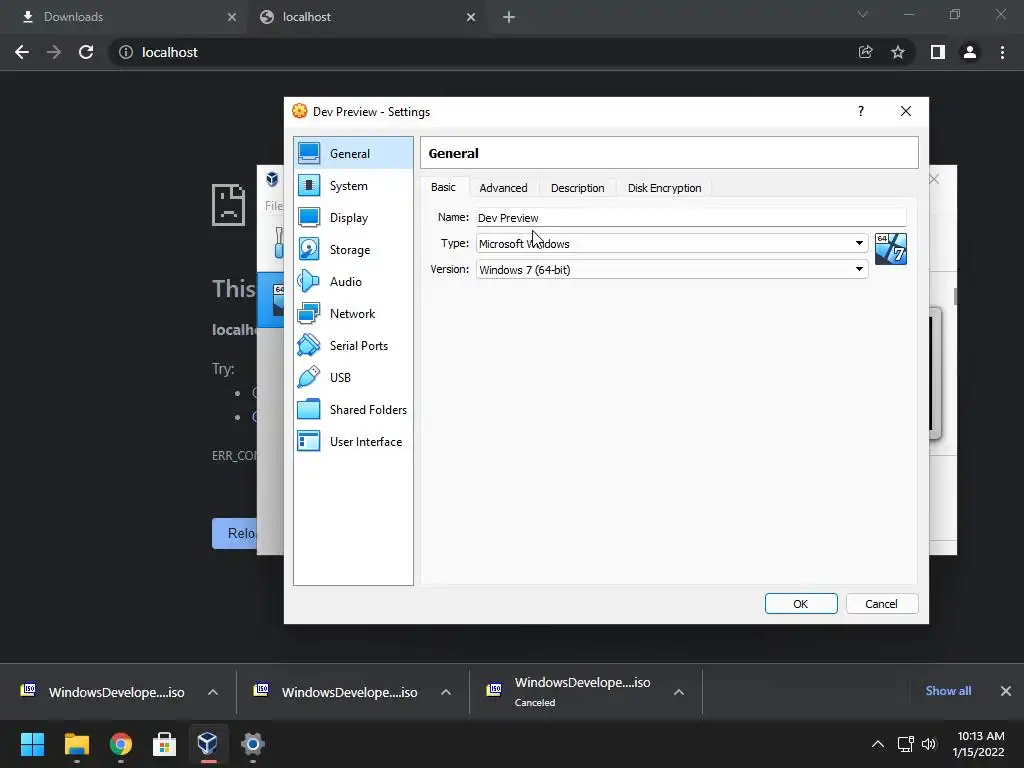Select the Audio category icon
Viewport: 1024px width, 768px height.
pyautogui.click(x=309, y=281)
